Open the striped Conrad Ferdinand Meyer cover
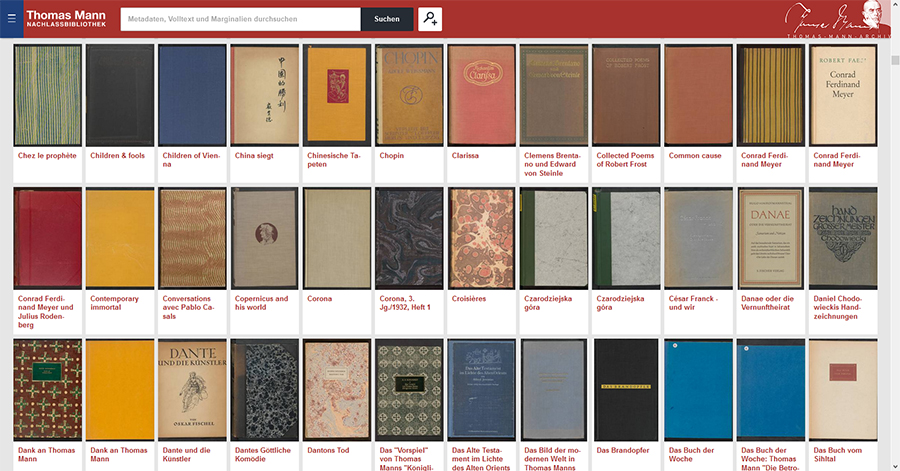This screenshot has height=471, width=900. coord(771,95)
